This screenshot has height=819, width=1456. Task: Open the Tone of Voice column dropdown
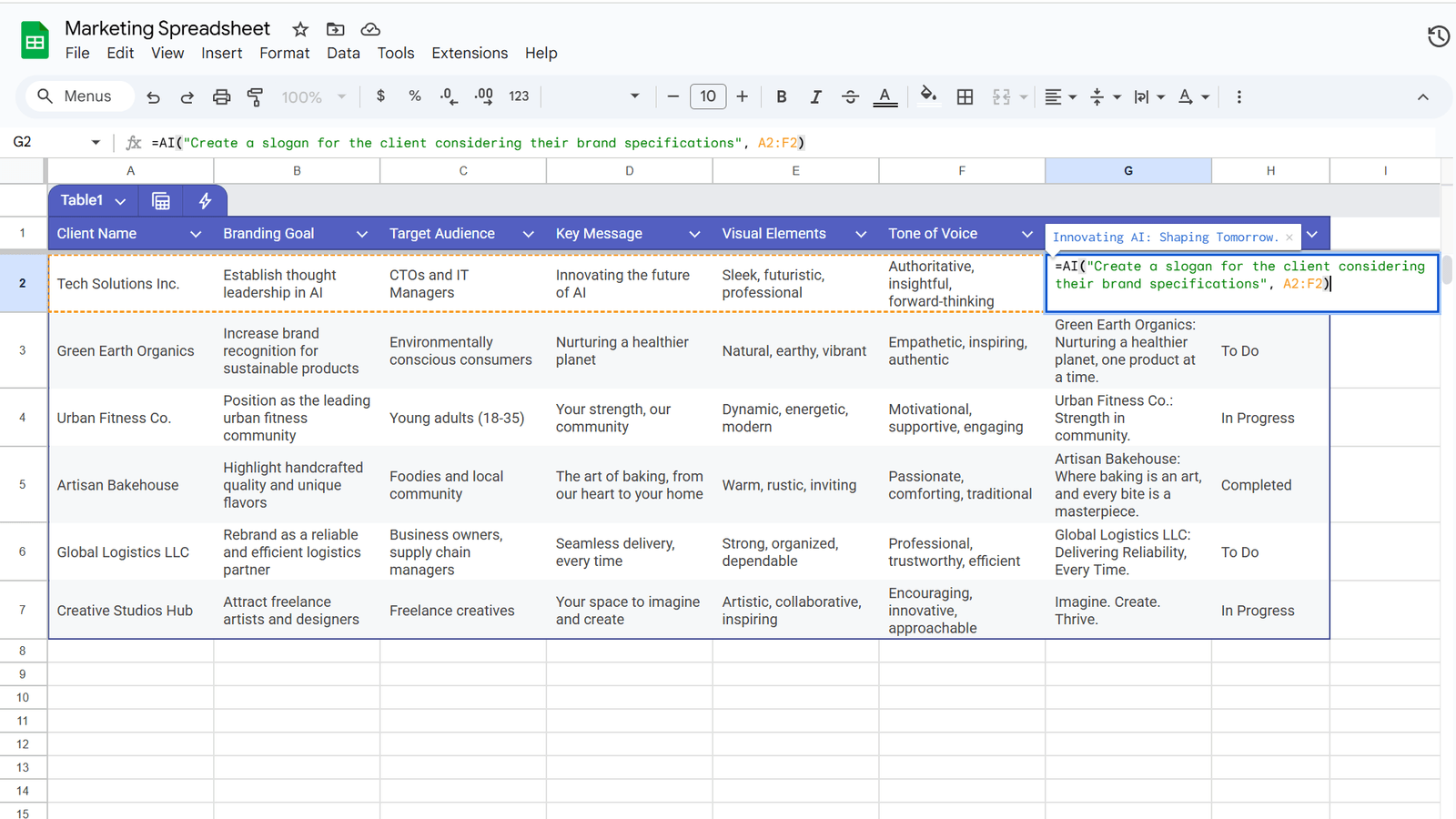1027,234
